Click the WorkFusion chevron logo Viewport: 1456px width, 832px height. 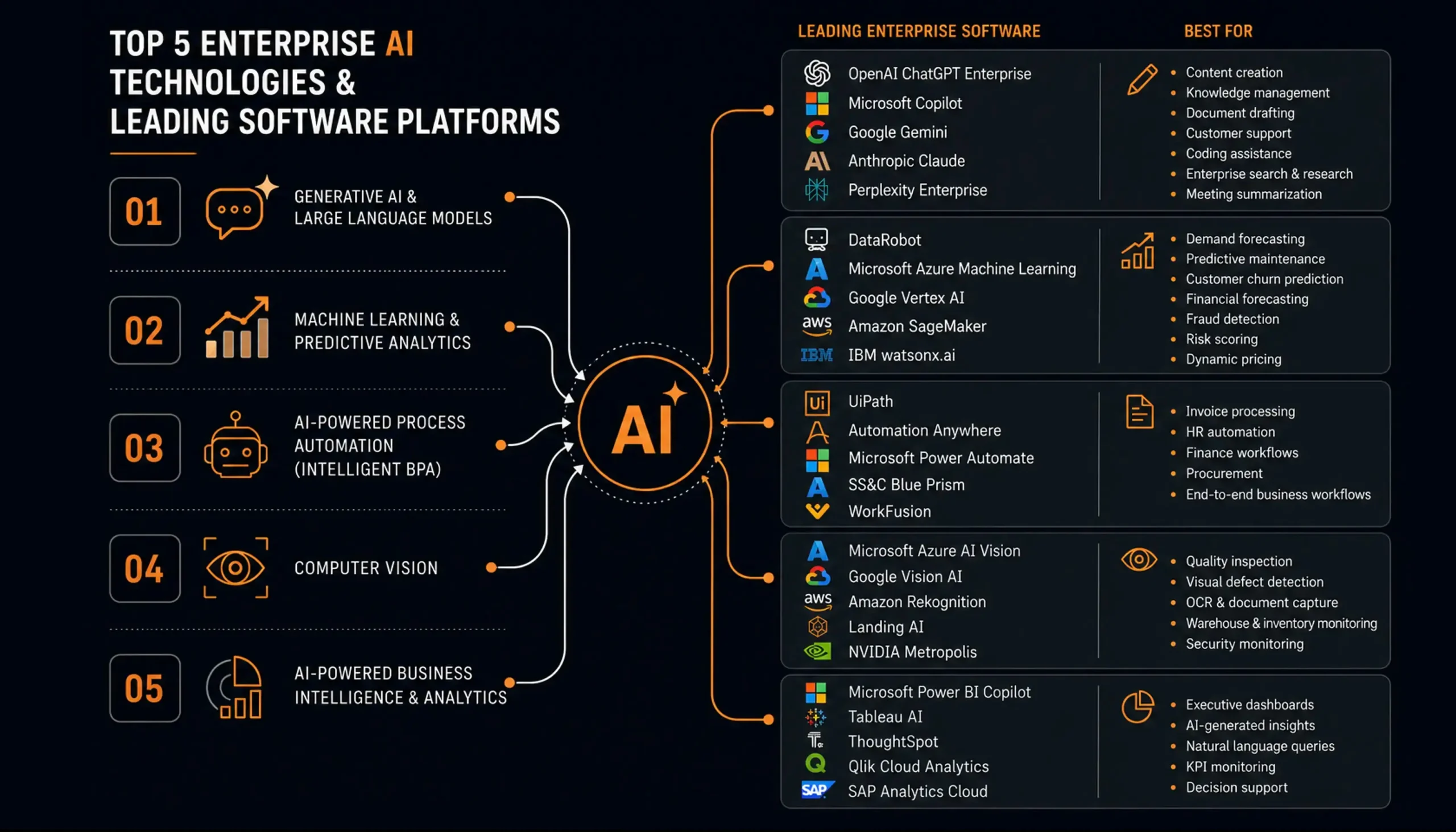coord(817,511)
